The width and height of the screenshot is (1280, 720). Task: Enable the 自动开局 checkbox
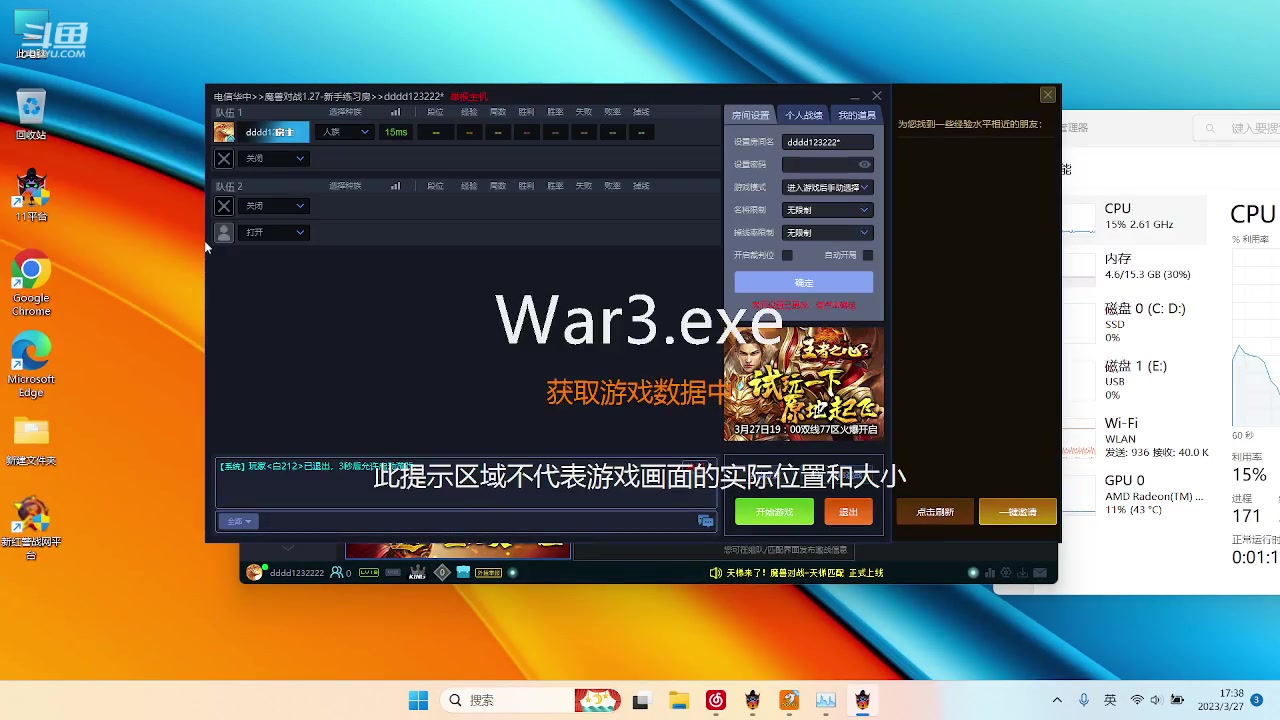click(x=868, y=255)
